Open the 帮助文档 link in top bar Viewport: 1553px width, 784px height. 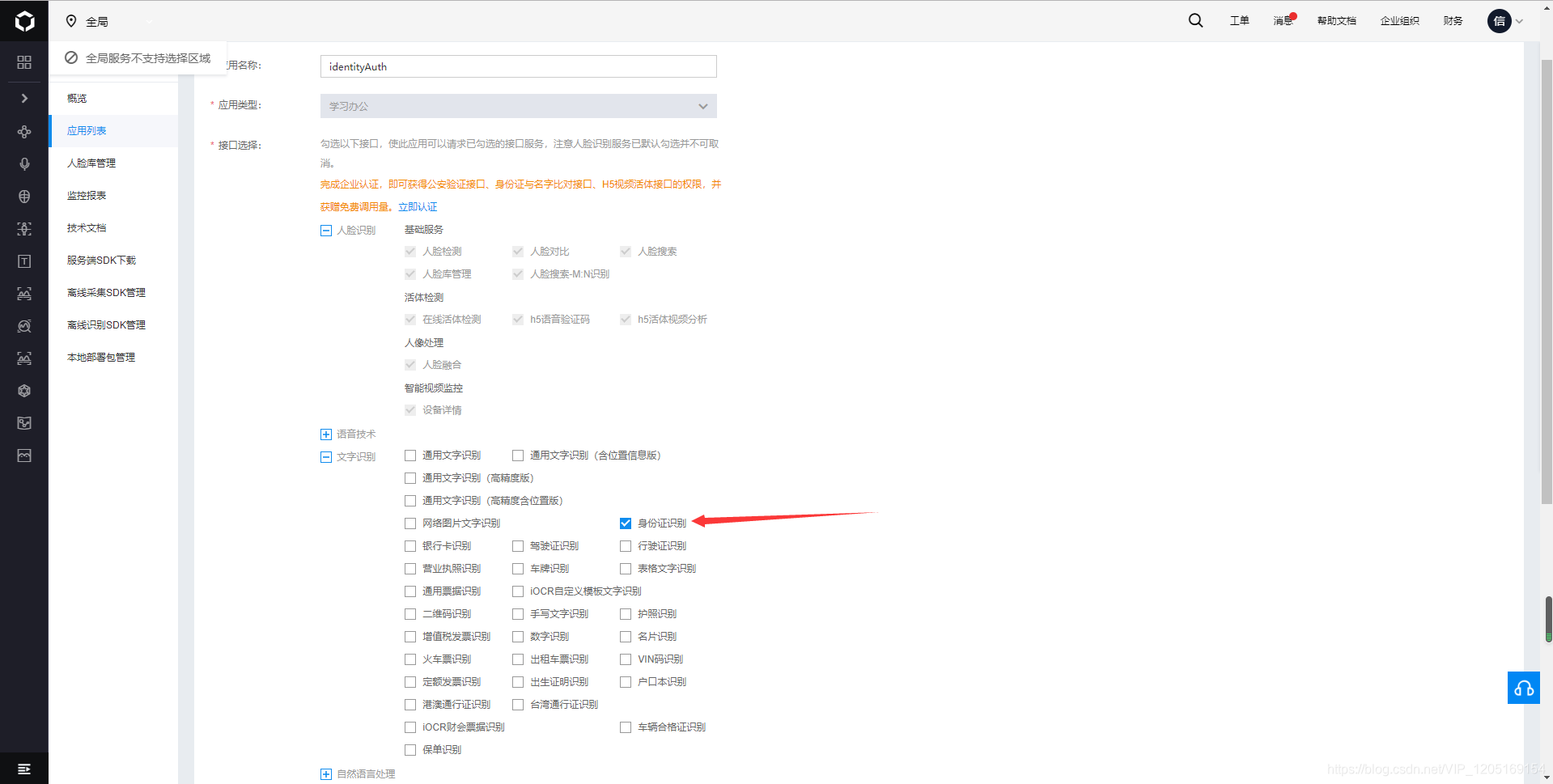pos(1335,20)
